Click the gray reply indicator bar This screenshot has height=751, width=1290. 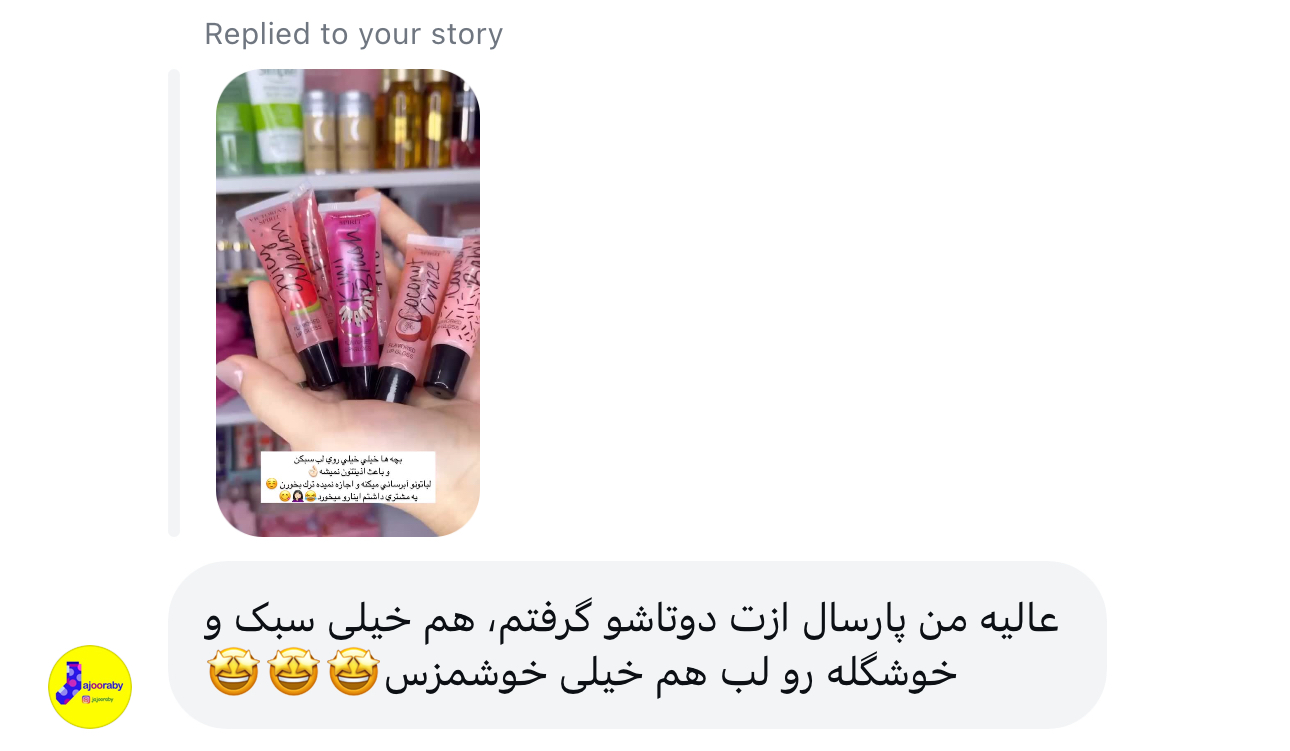(x=174, y=303)
